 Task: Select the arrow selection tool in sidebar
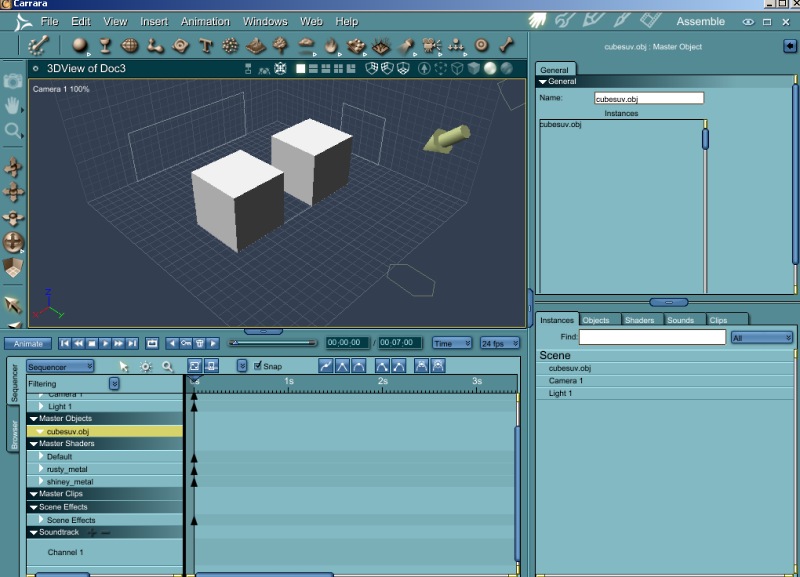[13, 304]
